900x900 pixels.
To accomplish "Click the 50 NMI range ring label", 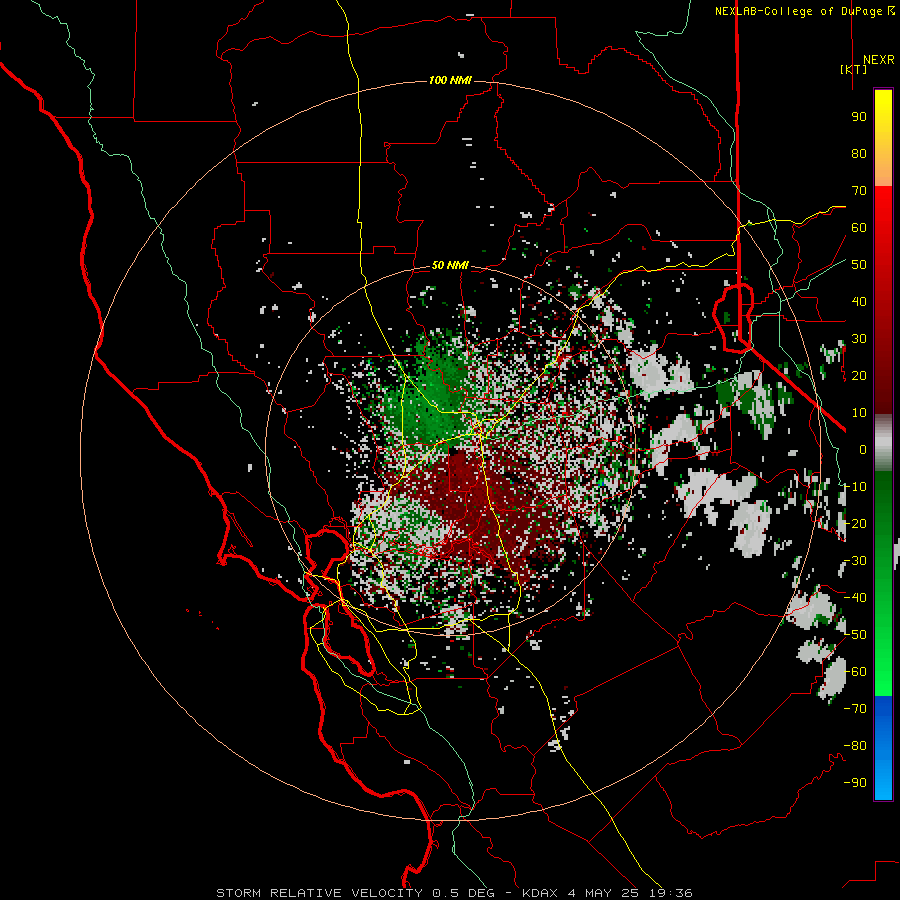I will coord(450,265).
